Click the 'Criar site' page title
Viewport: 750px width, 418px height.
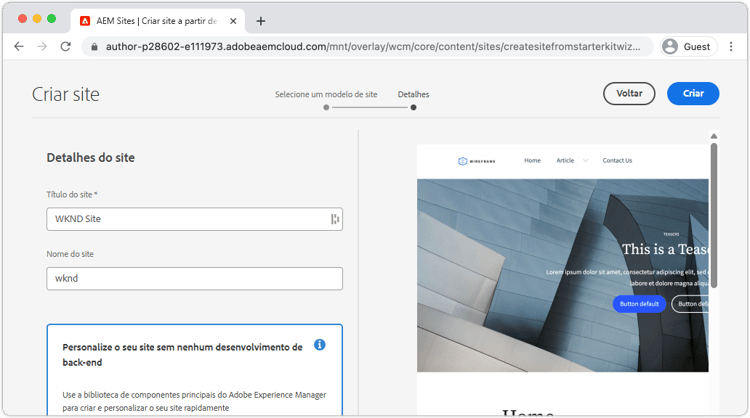(66, 94)
